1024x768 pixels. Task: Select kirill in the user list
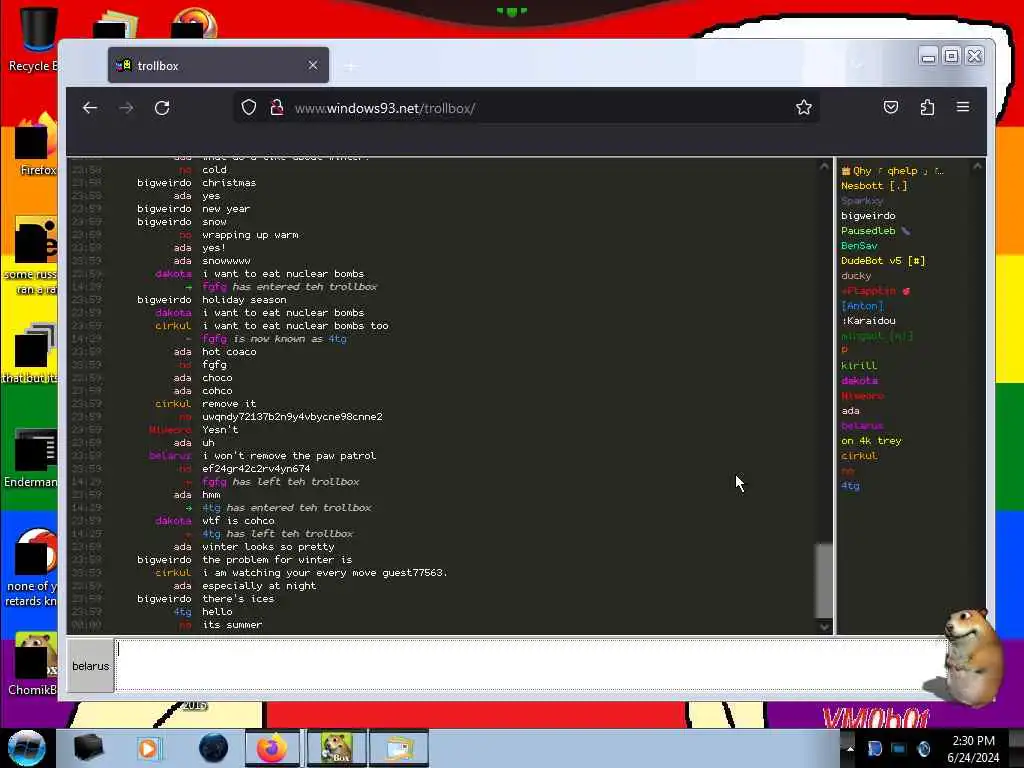click(859, 366)
